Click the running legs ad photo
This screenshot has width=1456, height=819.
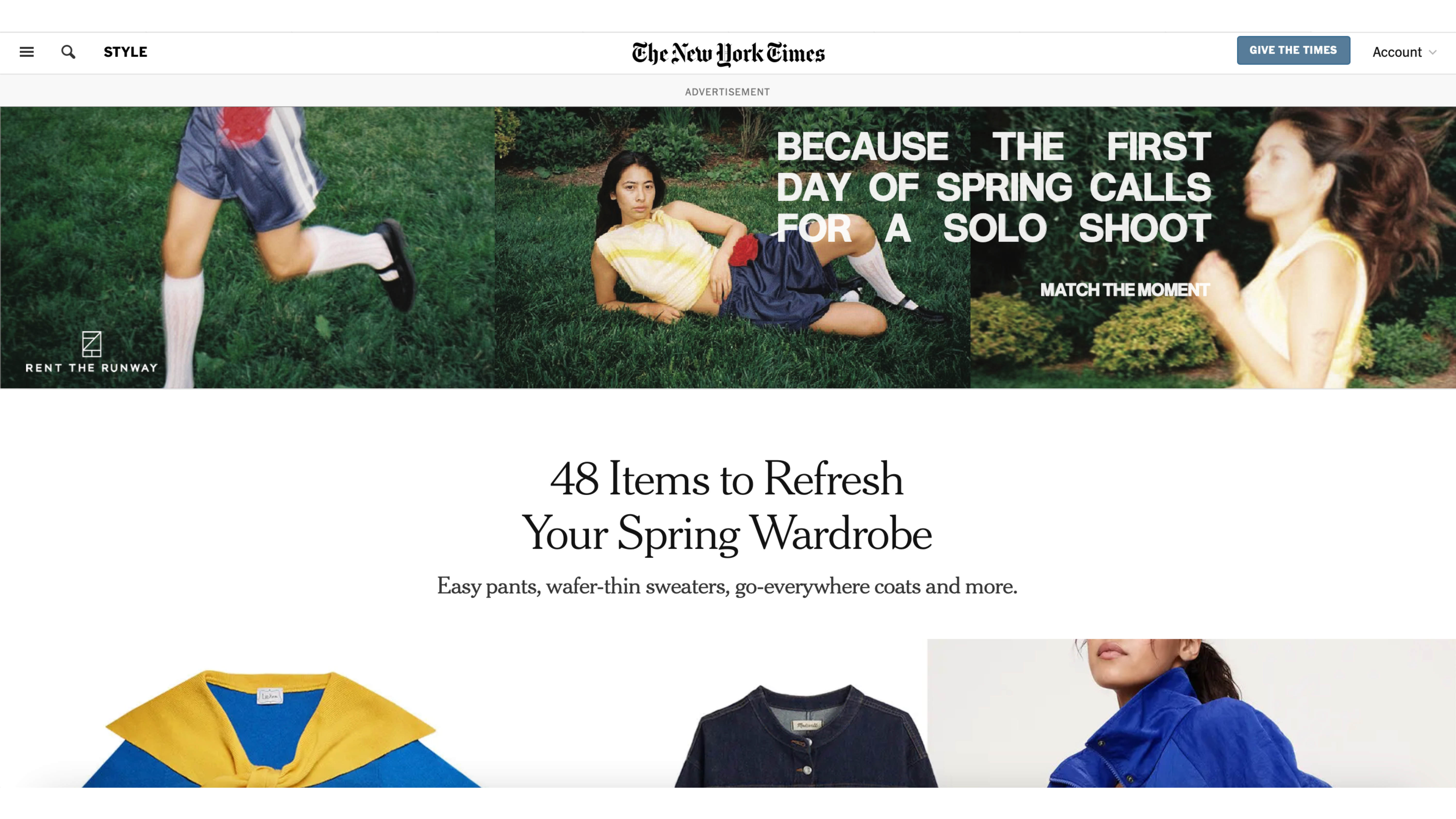247,248
